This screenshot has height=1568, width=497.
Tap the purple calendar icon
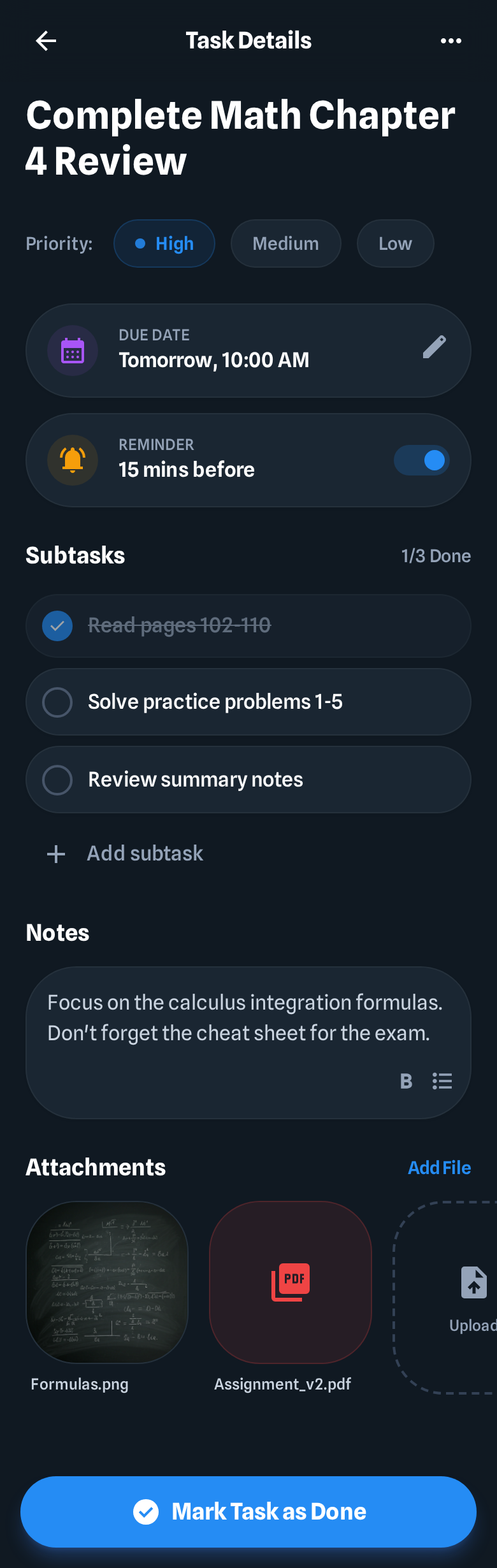coord(73,351)
